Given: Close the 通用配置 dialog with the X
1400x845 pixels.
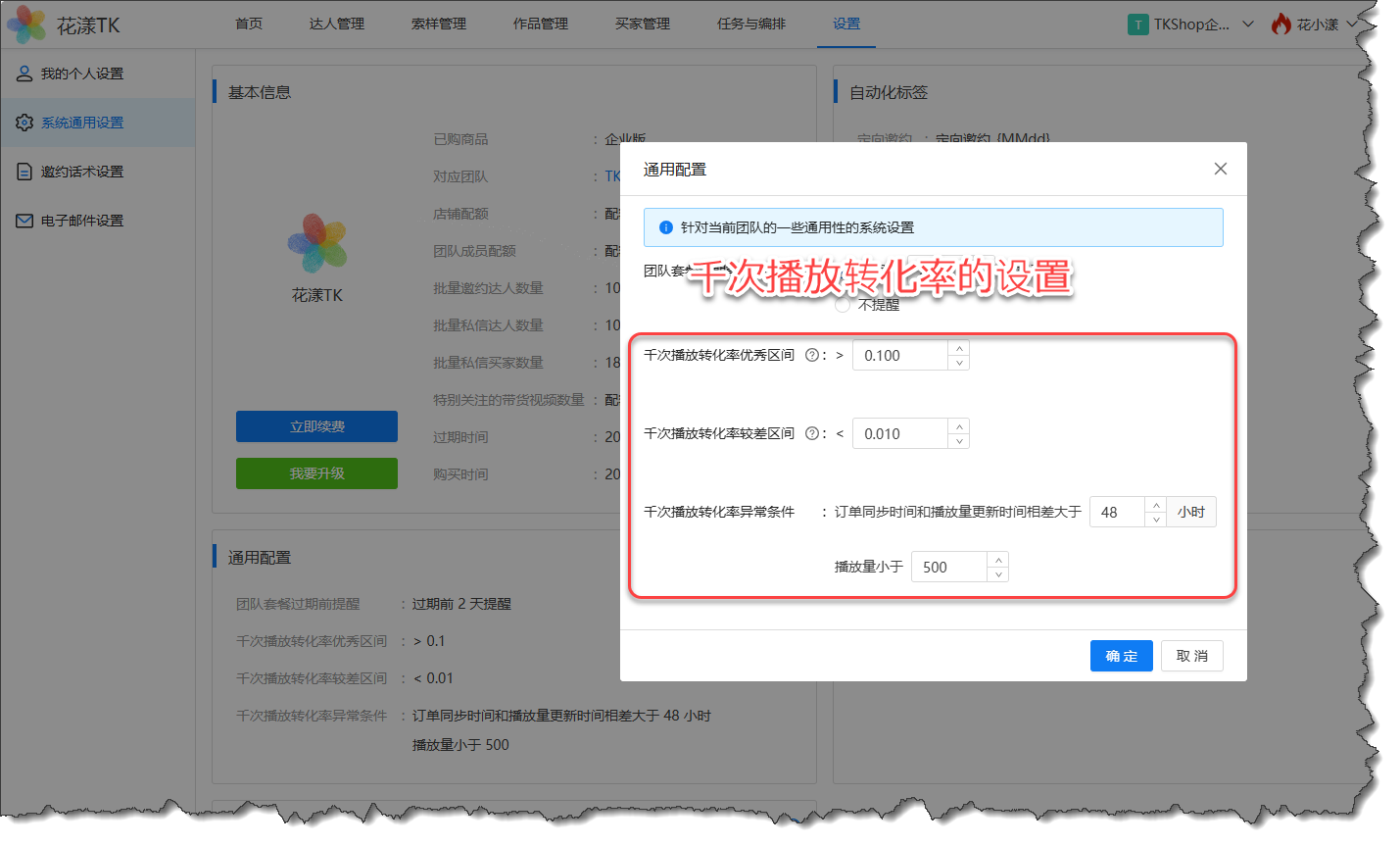Looking at the screenshot, I should pyautogui.click(x=1220, y=169).
